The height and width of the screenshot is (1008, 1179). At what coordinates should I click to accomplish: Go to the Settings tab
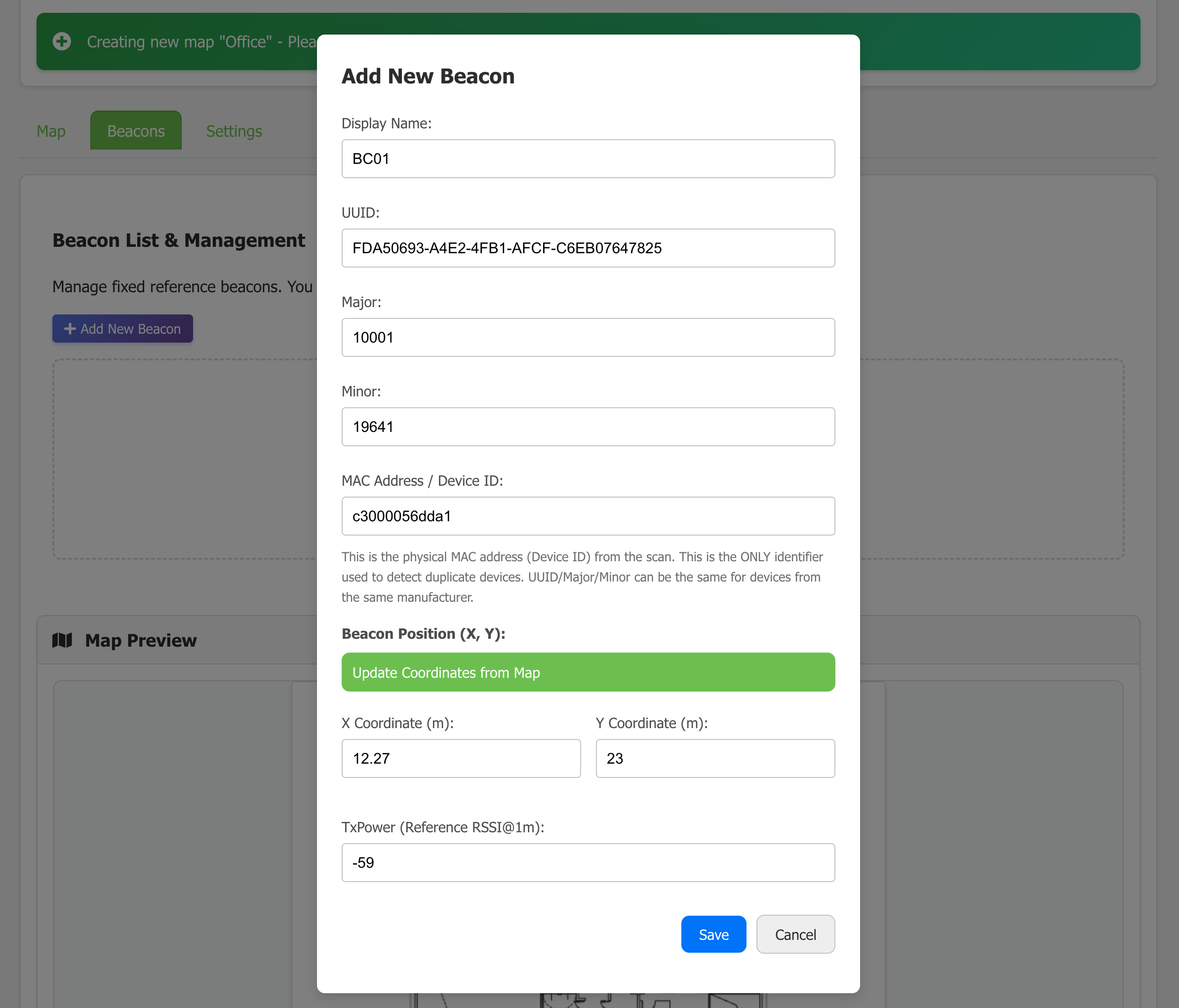tap(234, 131)
